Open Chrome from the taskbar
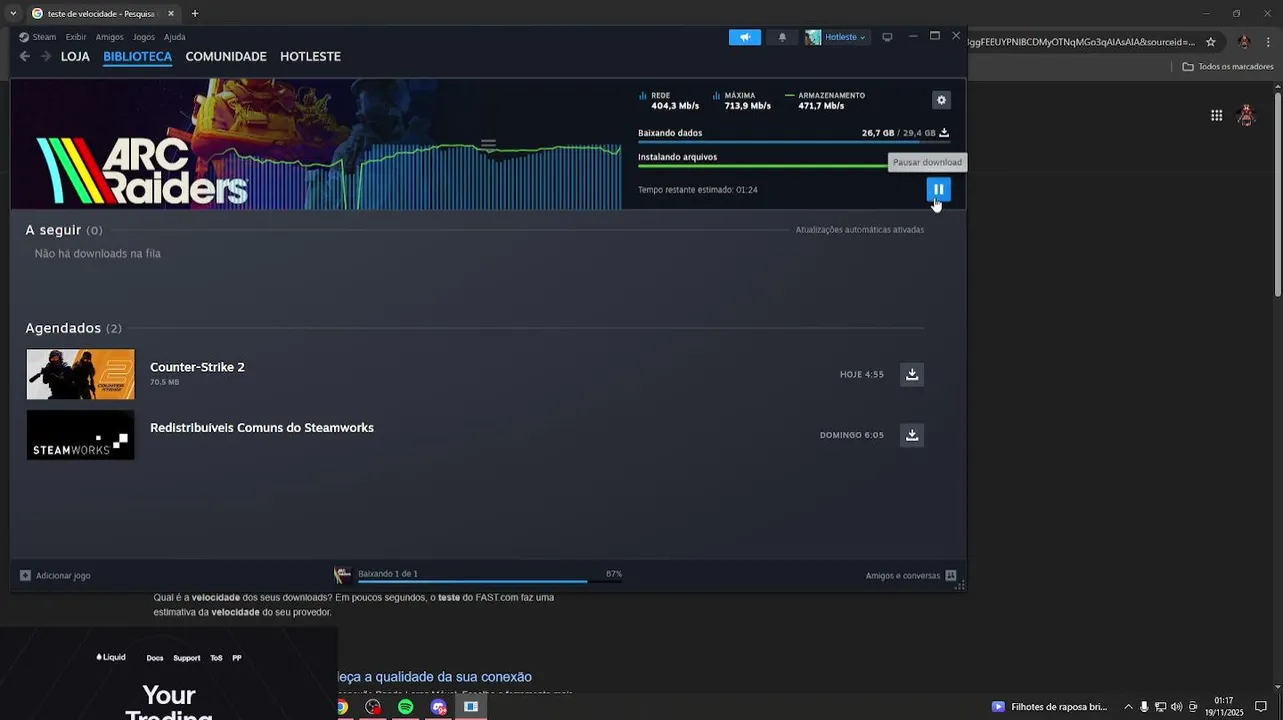Viewport: 1283px width, 720px height. point(341,707)
